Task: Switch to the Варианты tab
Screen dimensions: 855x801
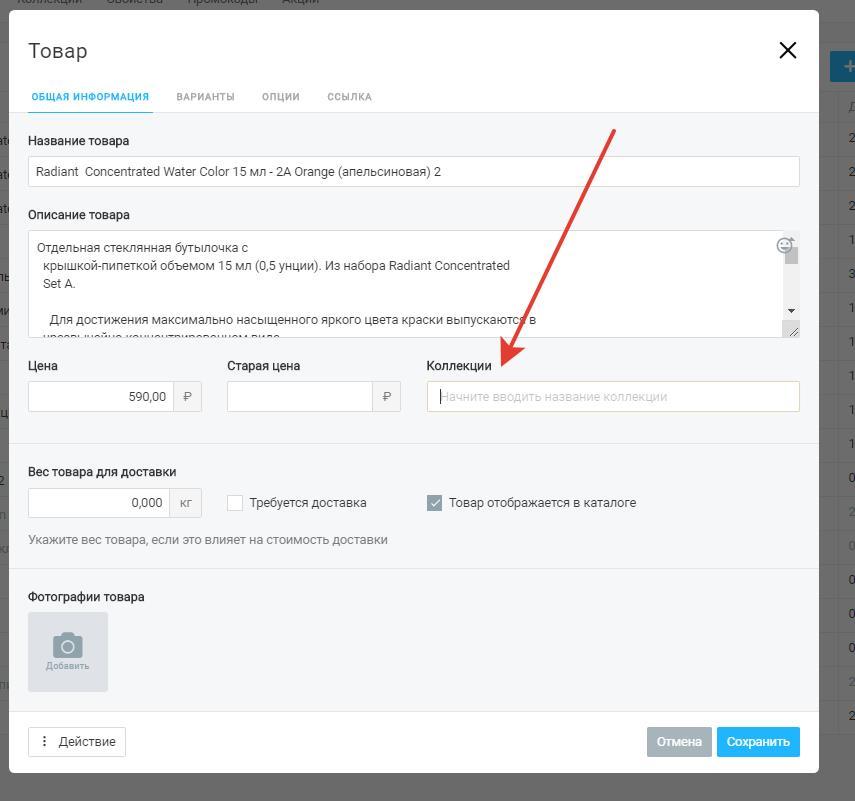Action: pyautogui.click(x=205, y=97)
